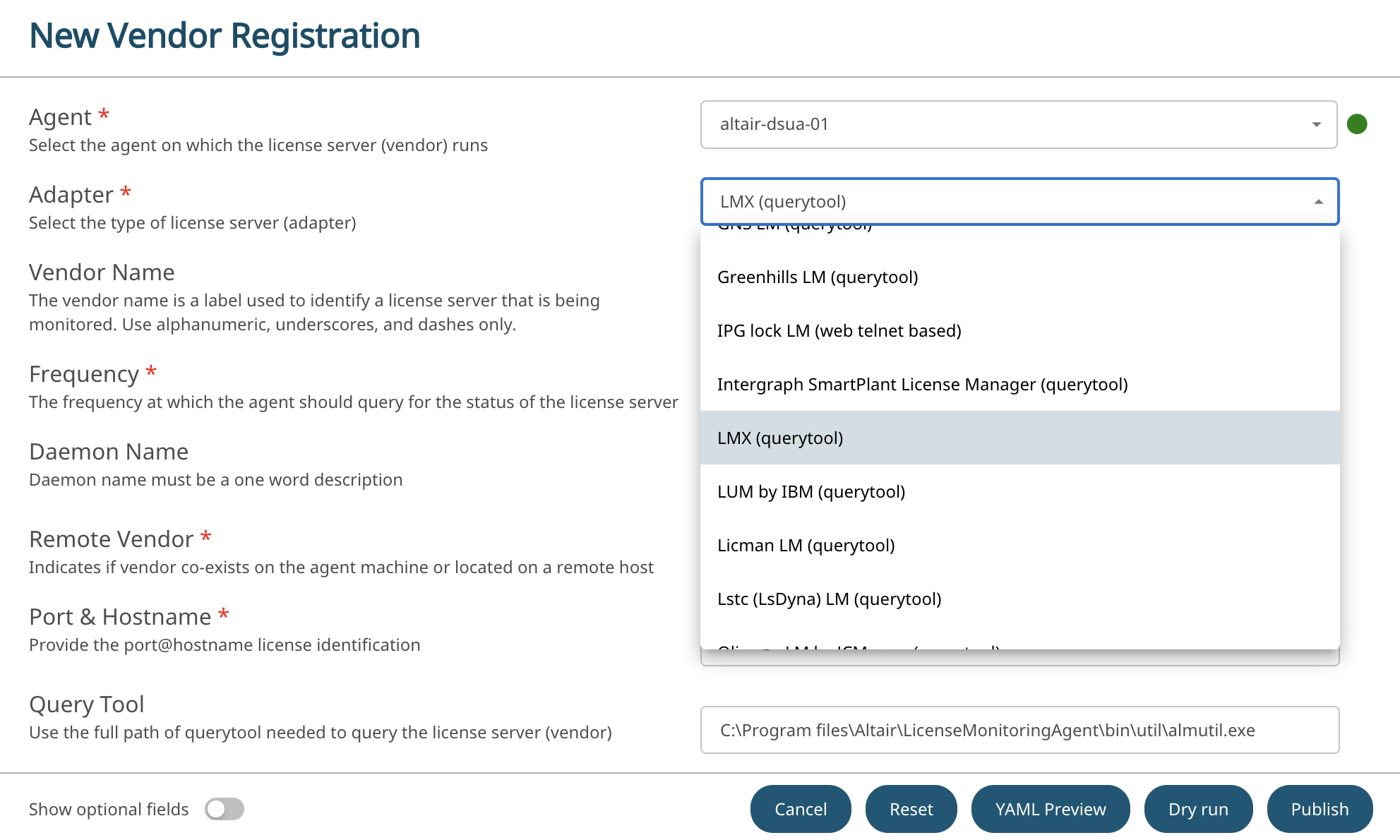Open the YAML Preview

pos(1050,809)
